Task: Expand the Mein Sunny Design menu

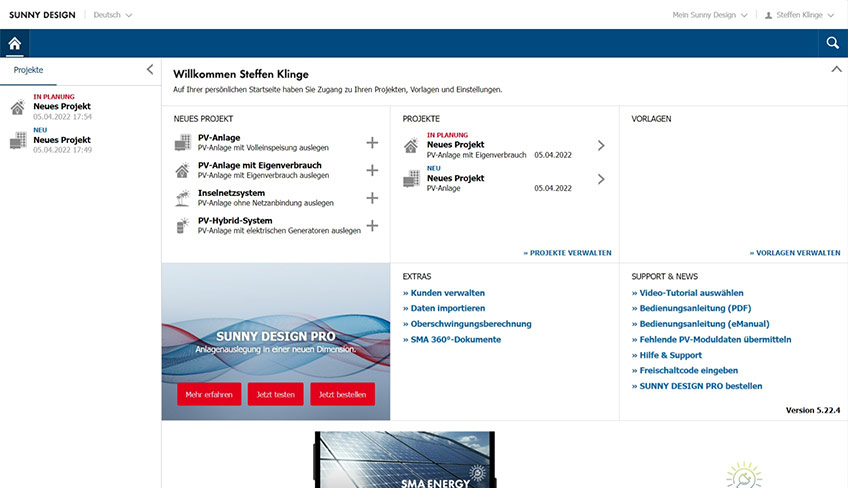Action: coord(710,15)
